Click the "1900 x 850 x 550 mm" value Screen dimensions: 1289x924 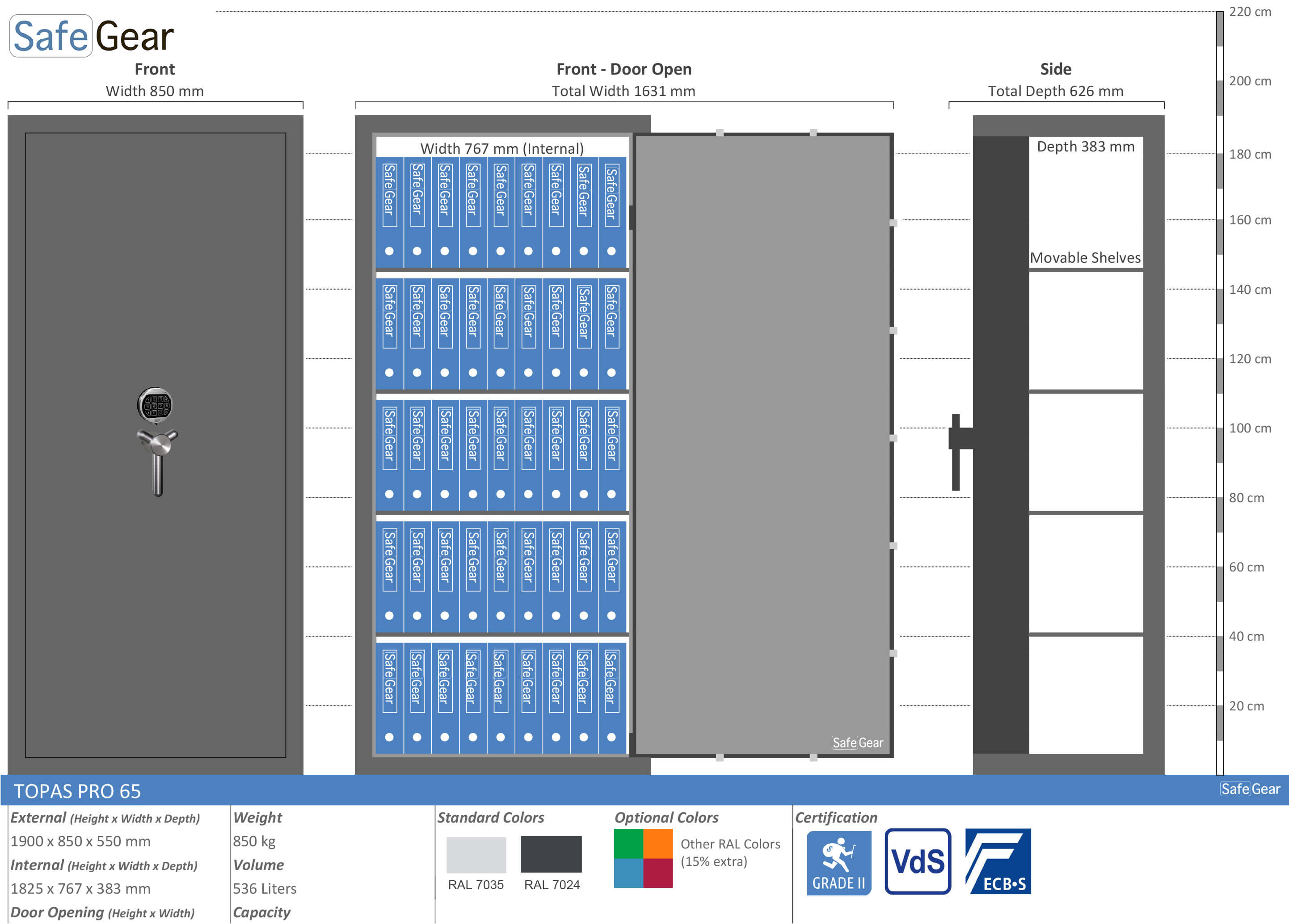point(80,841)
